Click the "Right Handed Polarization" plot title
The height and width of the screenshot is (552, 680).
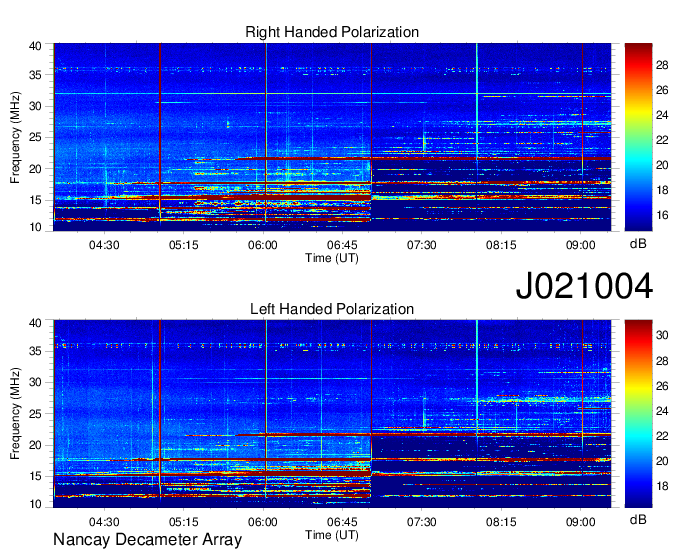tap(332, 32)
